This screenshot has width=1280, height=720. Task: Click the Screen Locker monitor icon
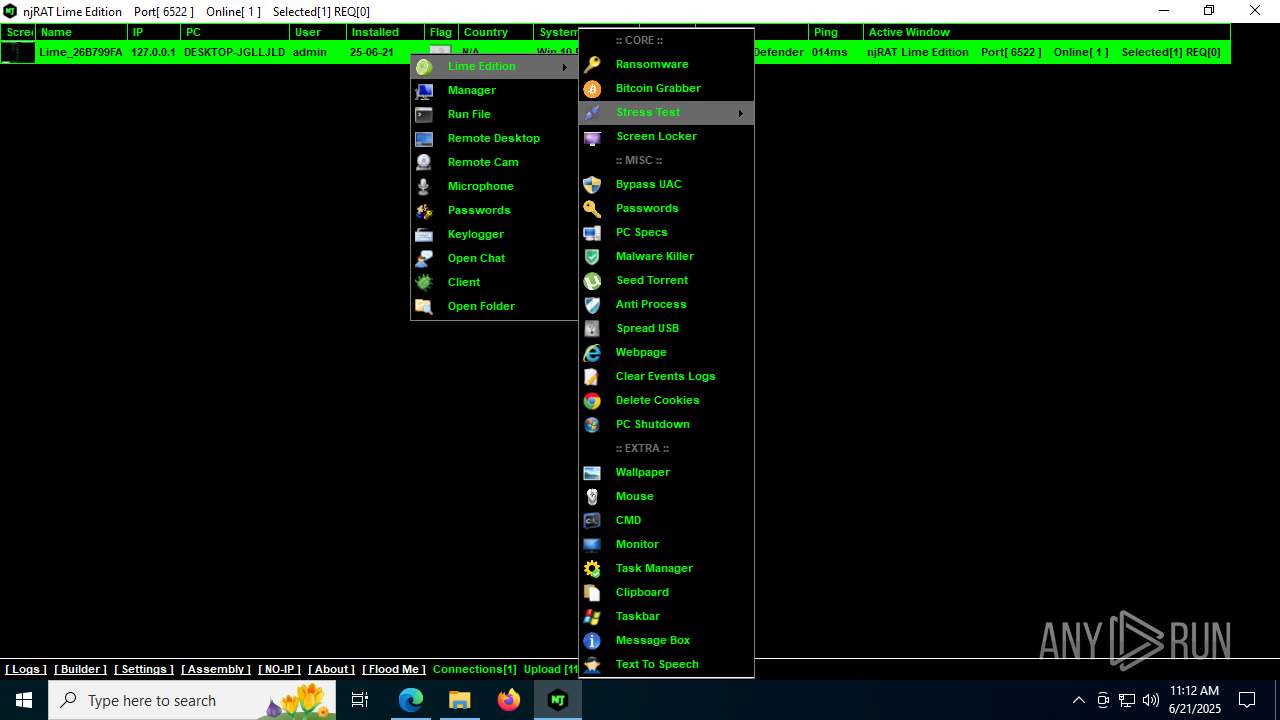click(x=592, y=137)
